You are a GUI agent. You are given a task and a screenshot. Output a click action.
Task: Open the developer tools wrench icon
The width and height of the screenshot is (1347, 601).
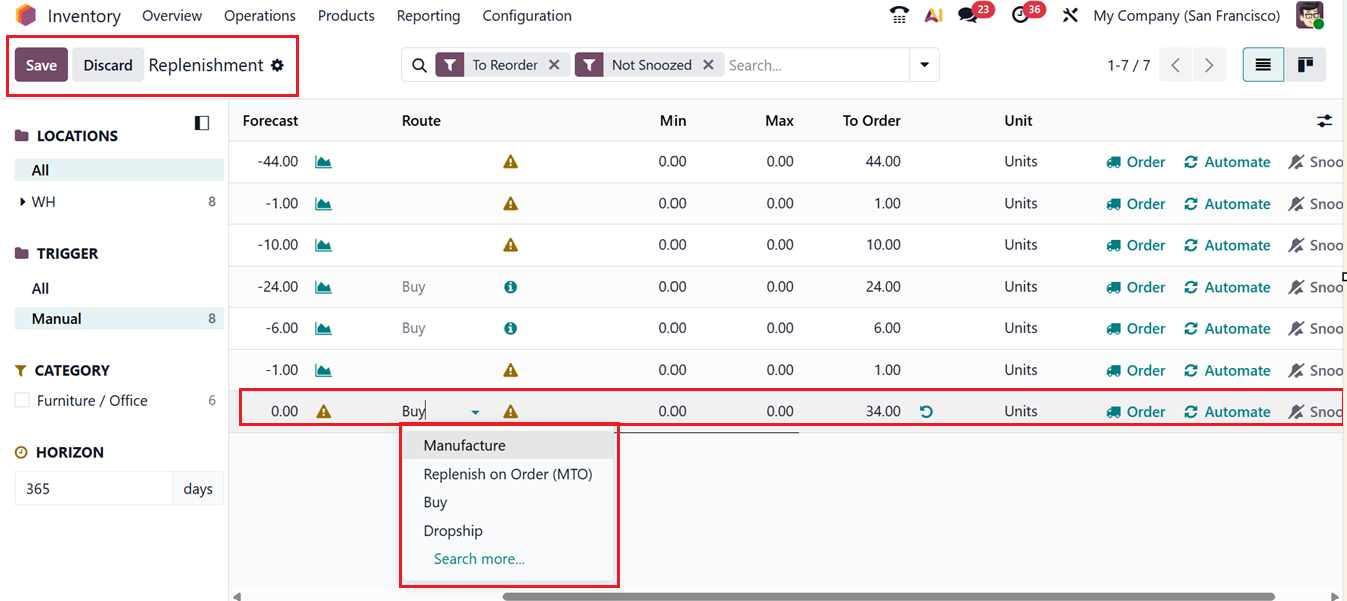click(x=1068, y=15)
